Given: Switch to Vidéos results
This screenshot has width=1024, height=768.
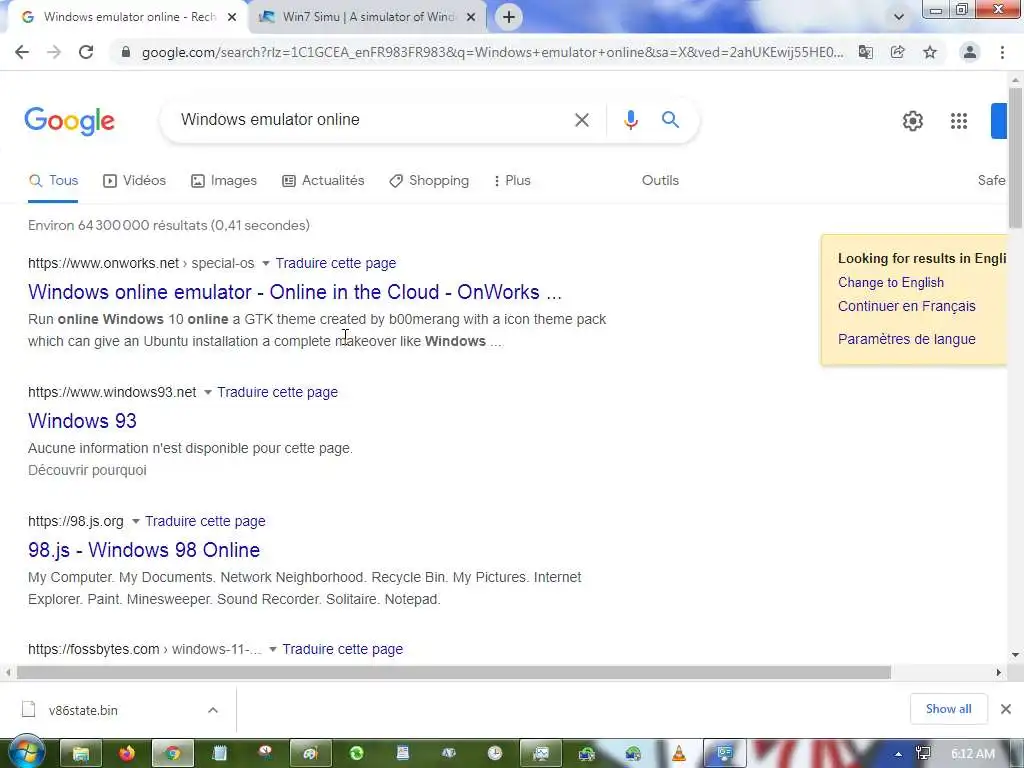Looking at the screenshot, I should pyautogui.click(x=135, y=181).
